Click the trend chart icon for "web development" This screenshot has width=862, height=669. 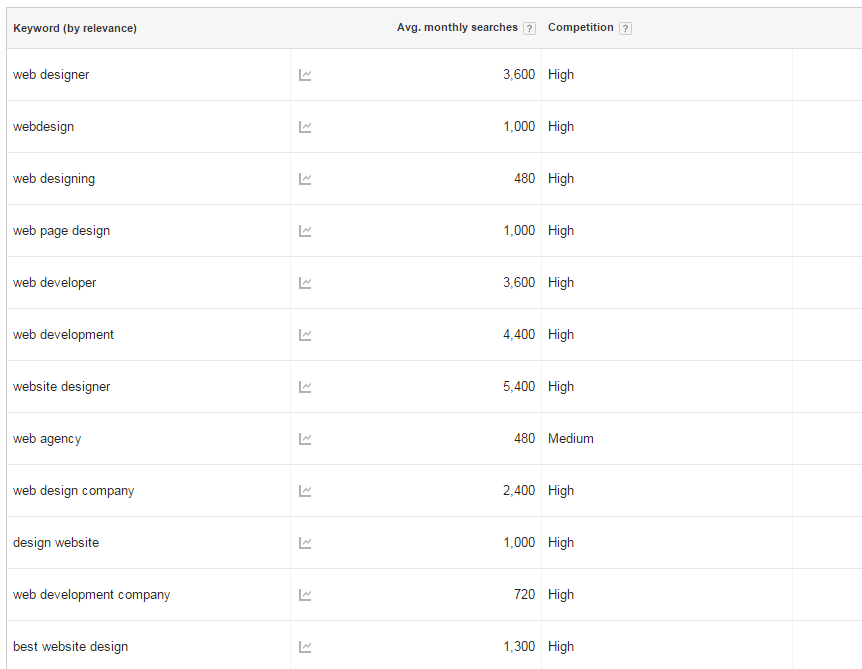[x=304, y=334]
